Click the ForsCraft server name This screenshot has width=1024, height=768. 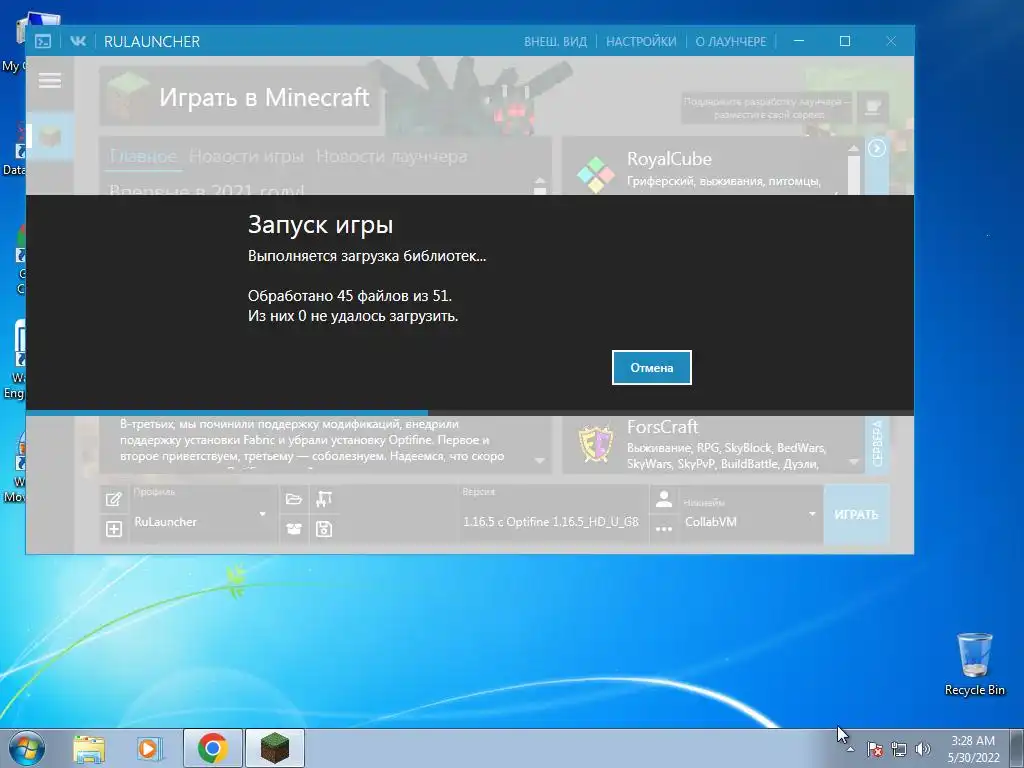coord(663,426)
